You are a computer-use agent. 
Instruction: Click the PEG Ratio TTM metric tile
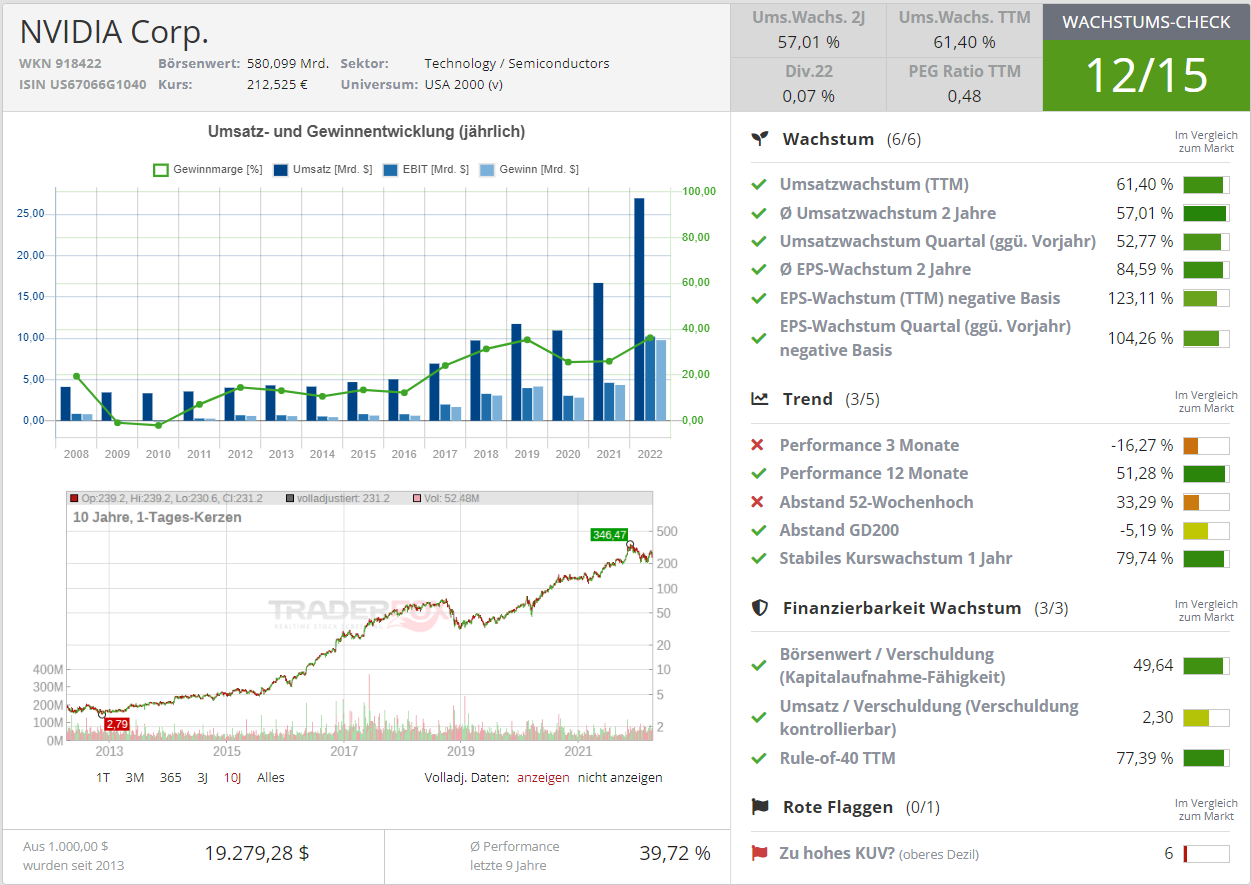pos(964,84)
